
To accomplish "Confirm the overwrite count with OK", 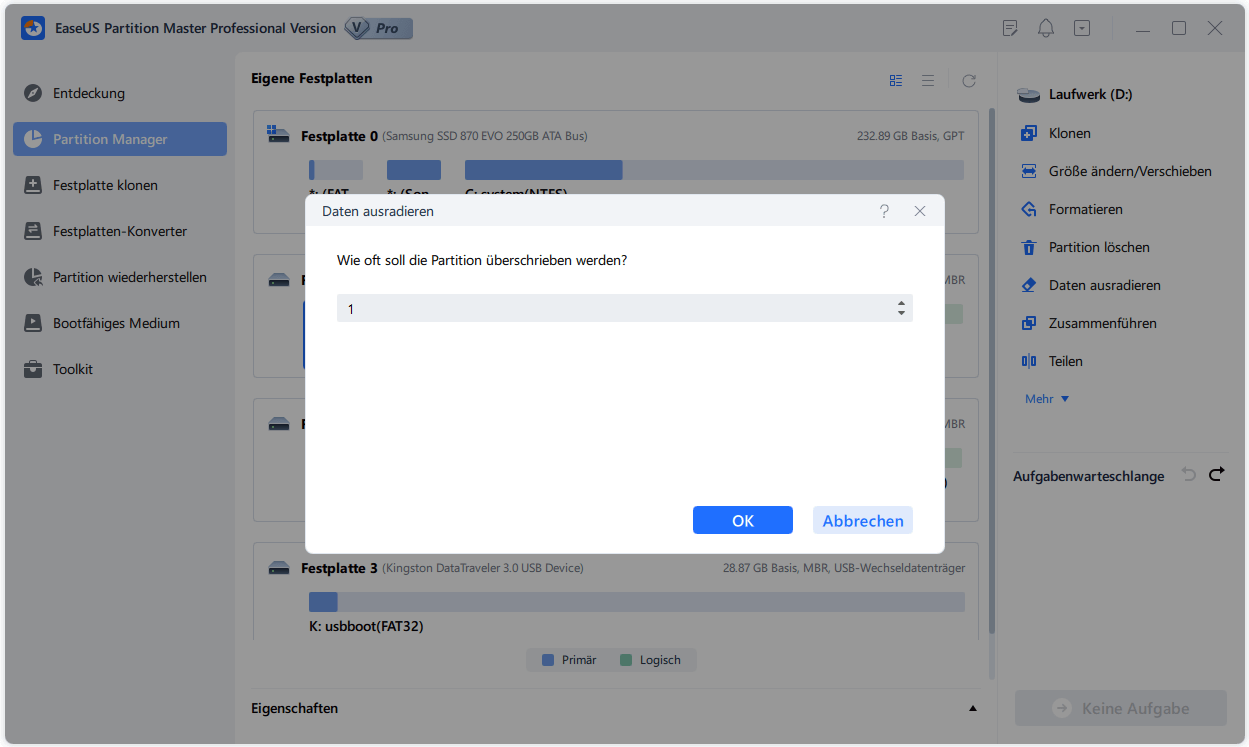I will pos(742,520).
